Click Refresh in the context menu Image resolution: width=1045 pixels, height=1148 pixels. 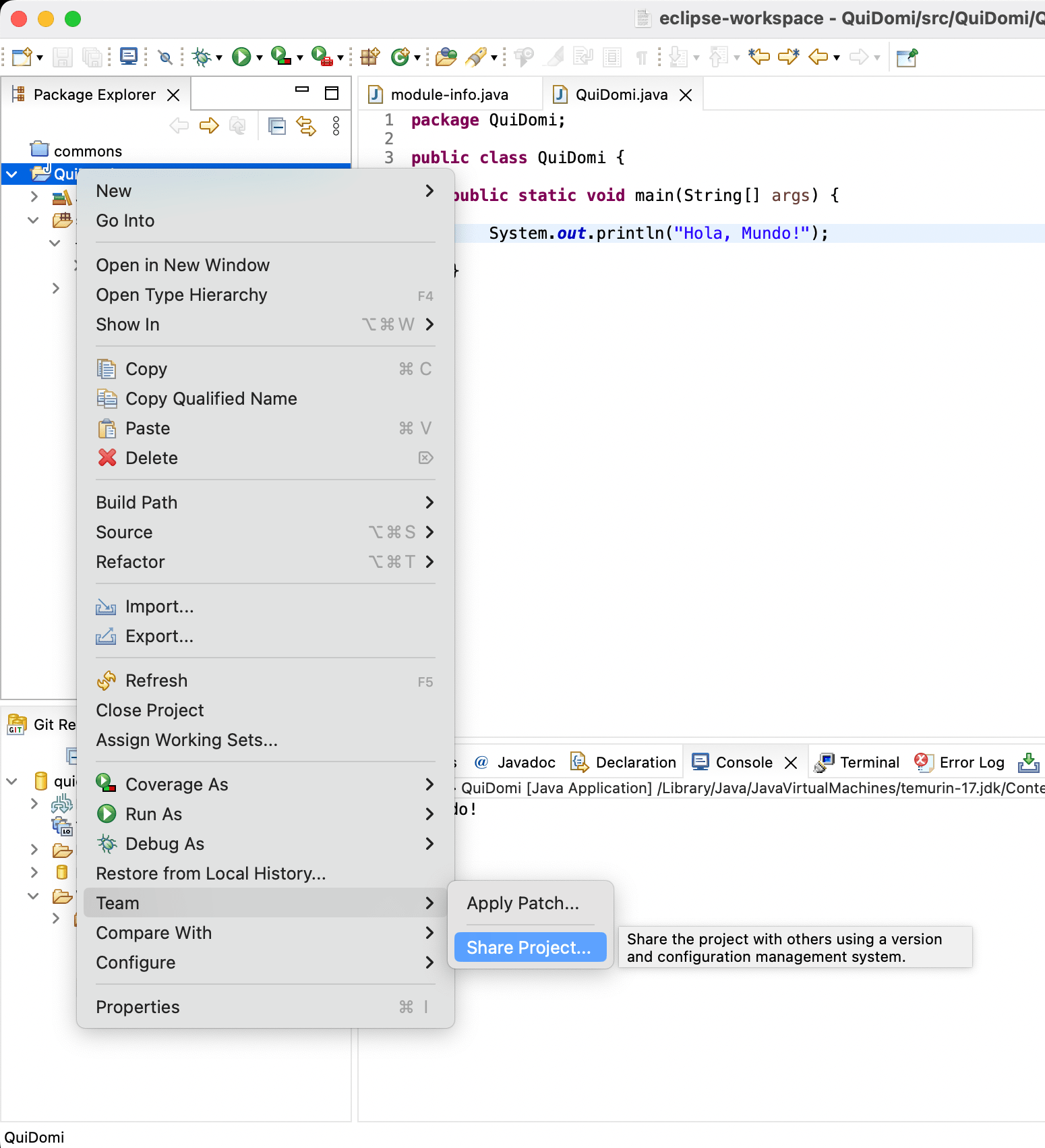tap(266, 681)
